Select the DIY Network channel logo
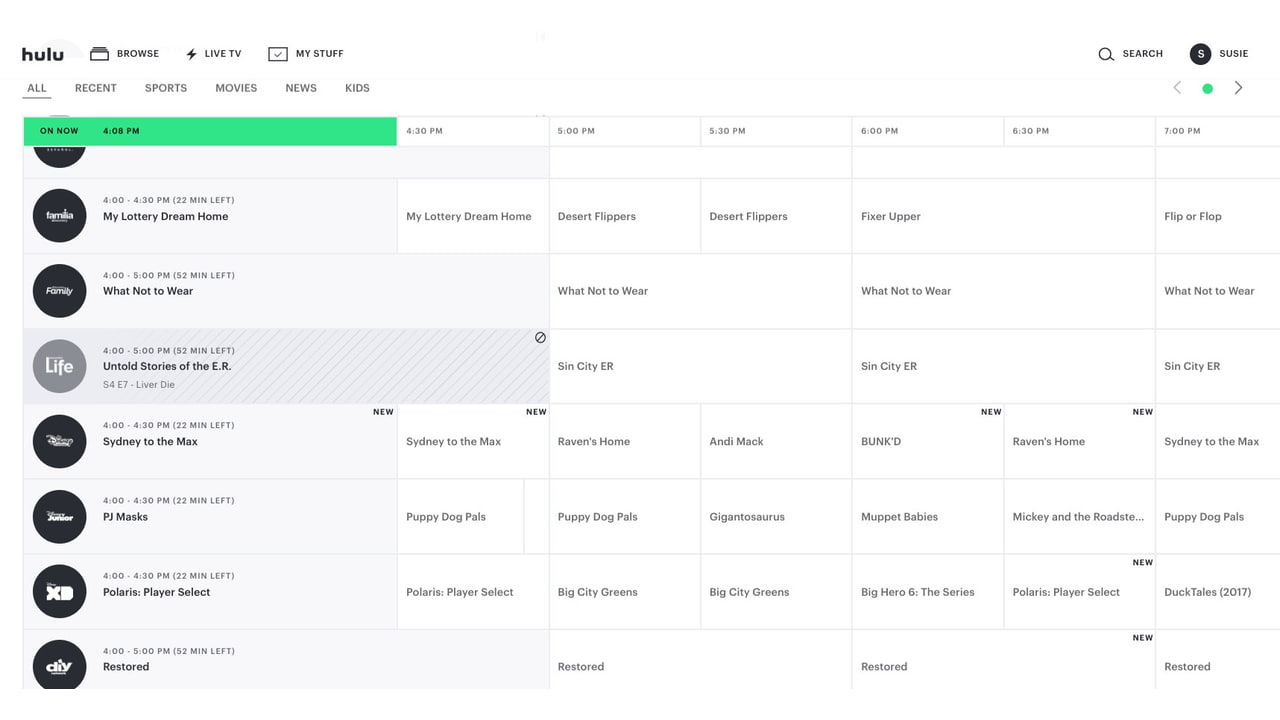 point(59,665)
